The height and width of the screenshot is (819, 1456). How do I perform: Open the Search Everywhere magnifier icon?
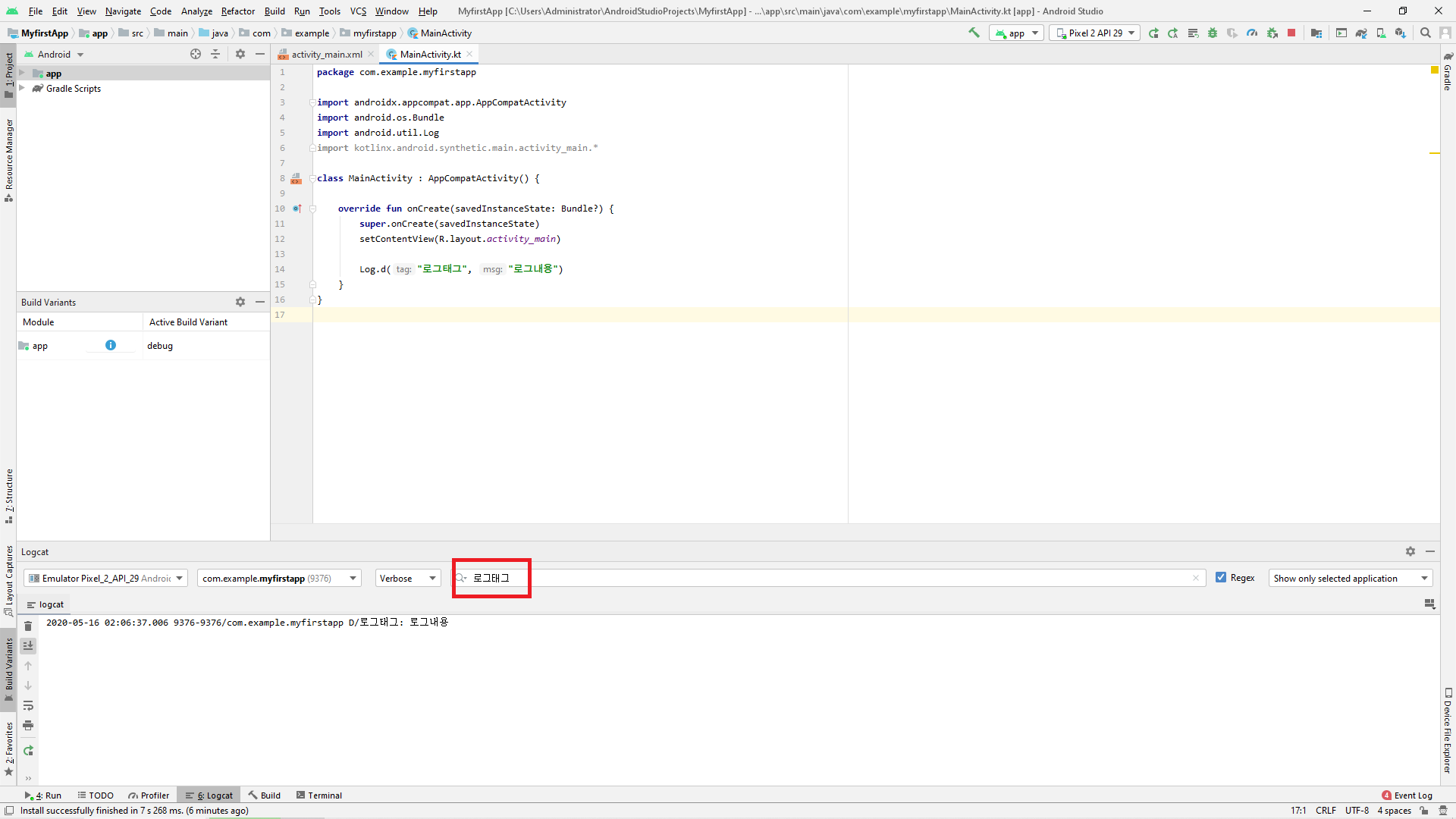pyautogui.click(x=1426, y=33)
